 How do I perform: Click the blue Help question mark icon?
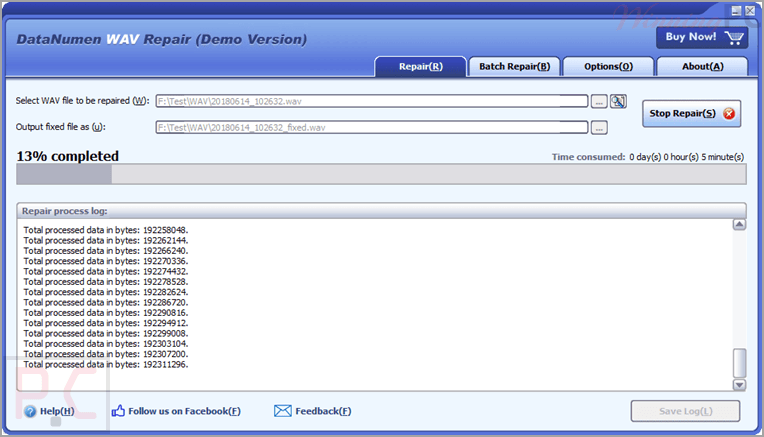[30, 412]
